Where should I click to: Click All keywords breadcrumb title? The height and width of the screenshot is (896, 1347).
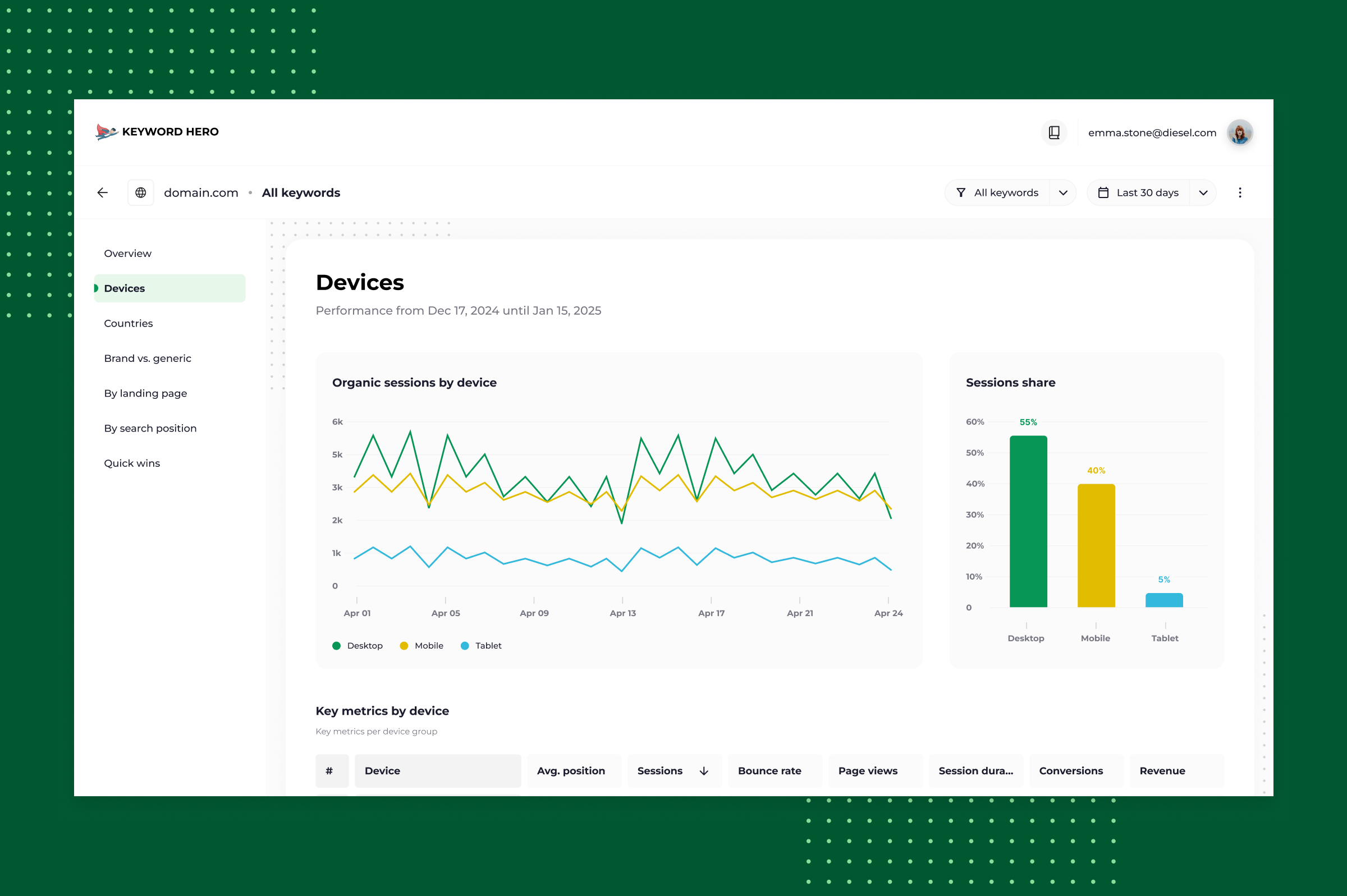[301, 192]
